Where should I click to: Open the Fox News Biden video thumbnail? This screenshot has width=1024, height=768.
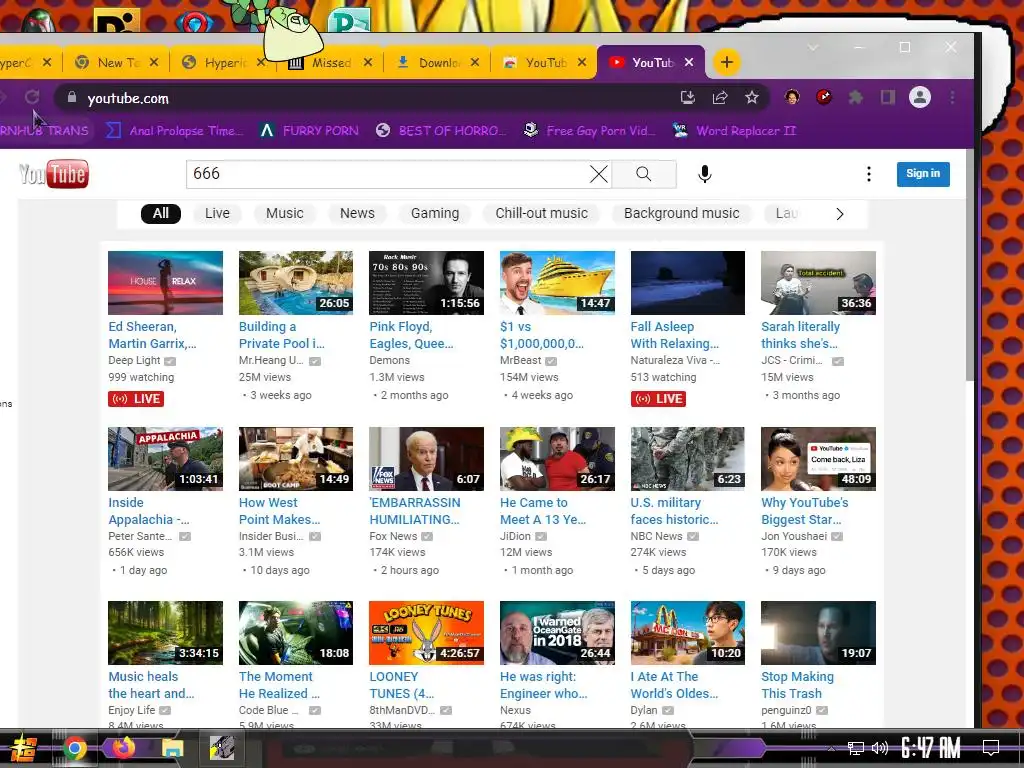click(426, 458)
